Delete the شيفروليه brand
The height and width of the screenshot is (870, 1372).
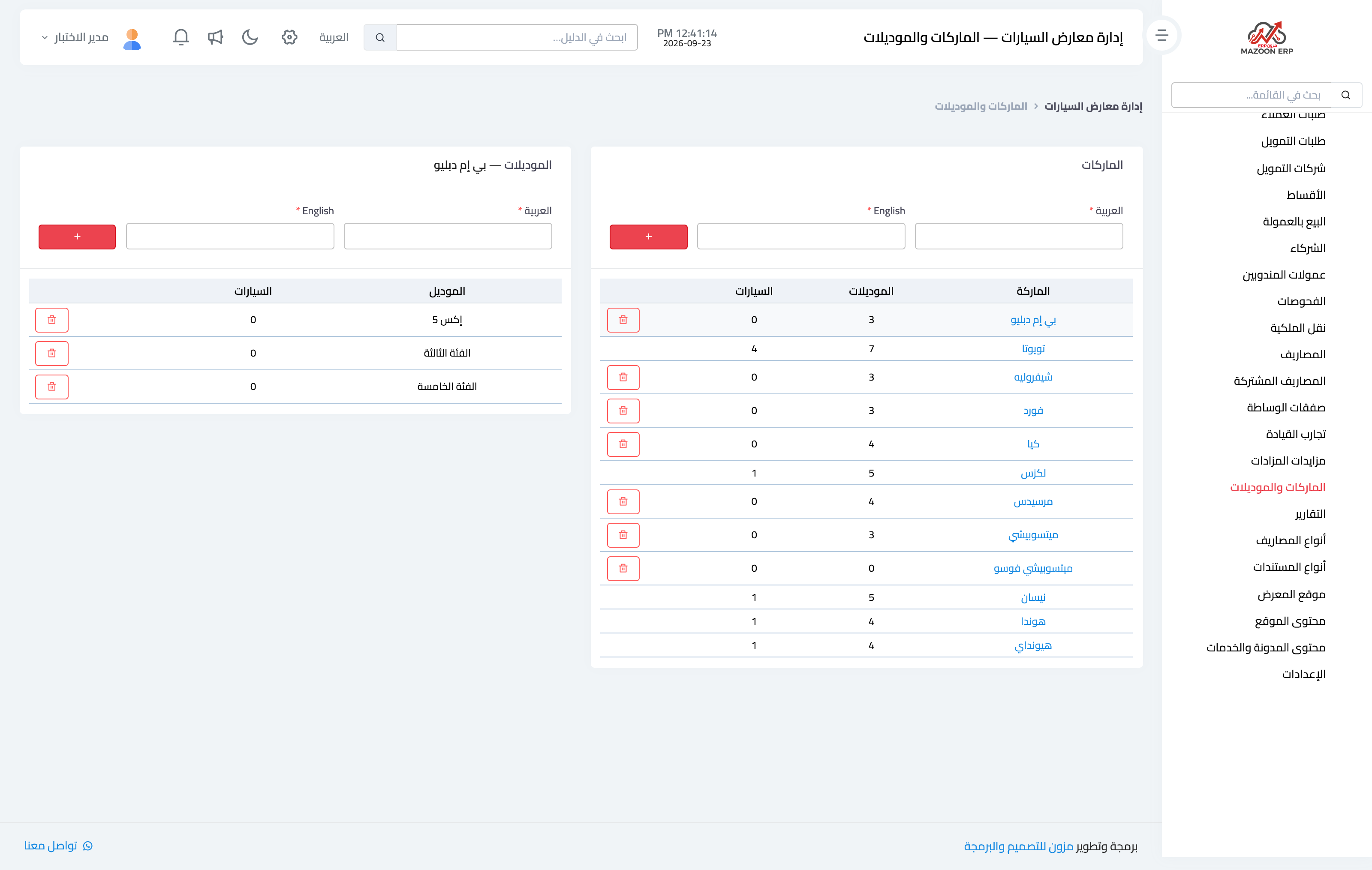click(623, 378)
